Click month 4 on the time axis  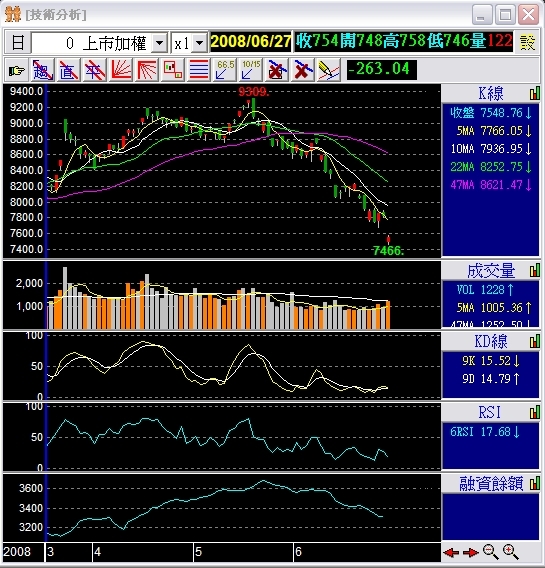click(97, 552)
